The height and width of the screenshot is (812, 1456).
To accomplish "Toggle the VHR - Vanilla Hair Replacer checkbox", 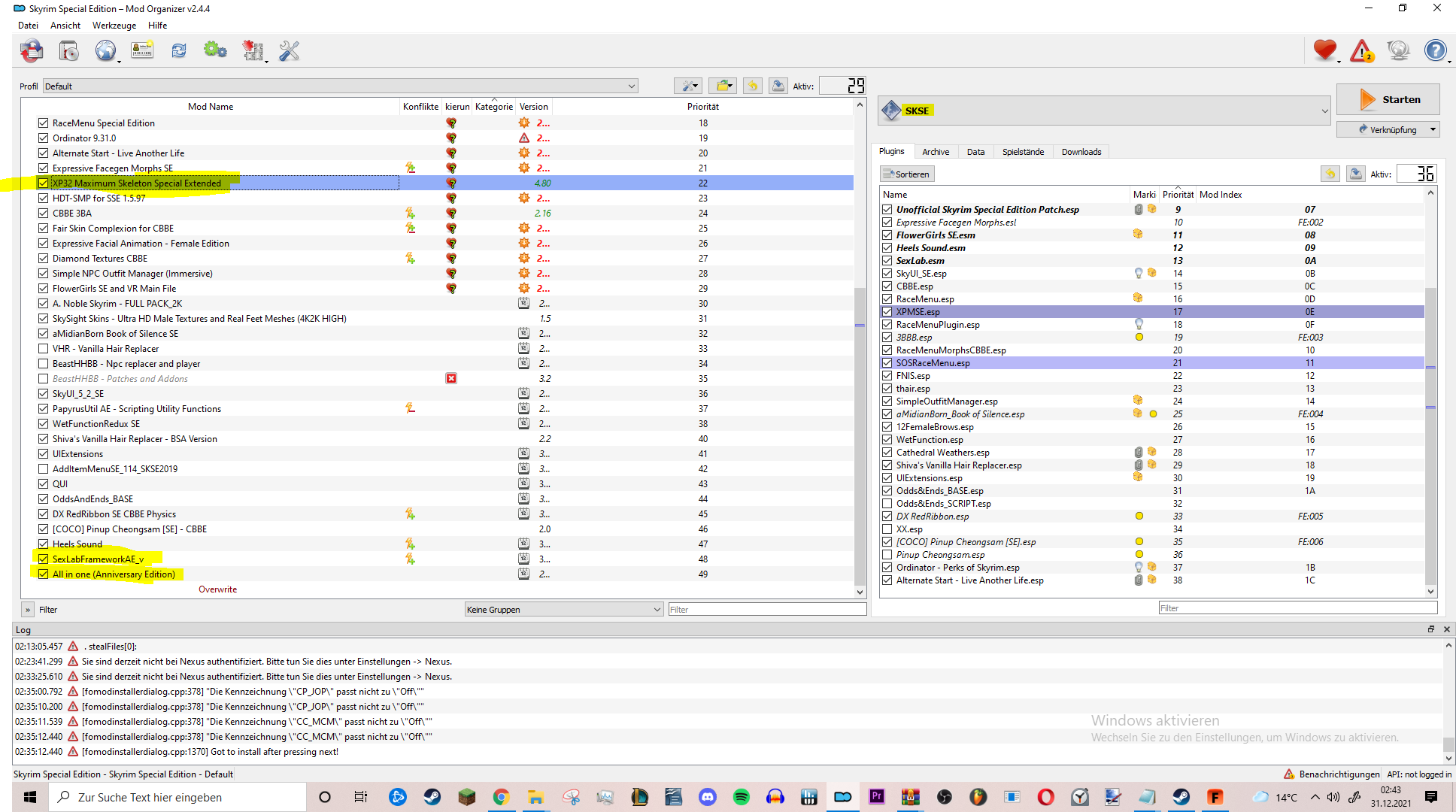I will pyautogui.click(x=43, y=349).
